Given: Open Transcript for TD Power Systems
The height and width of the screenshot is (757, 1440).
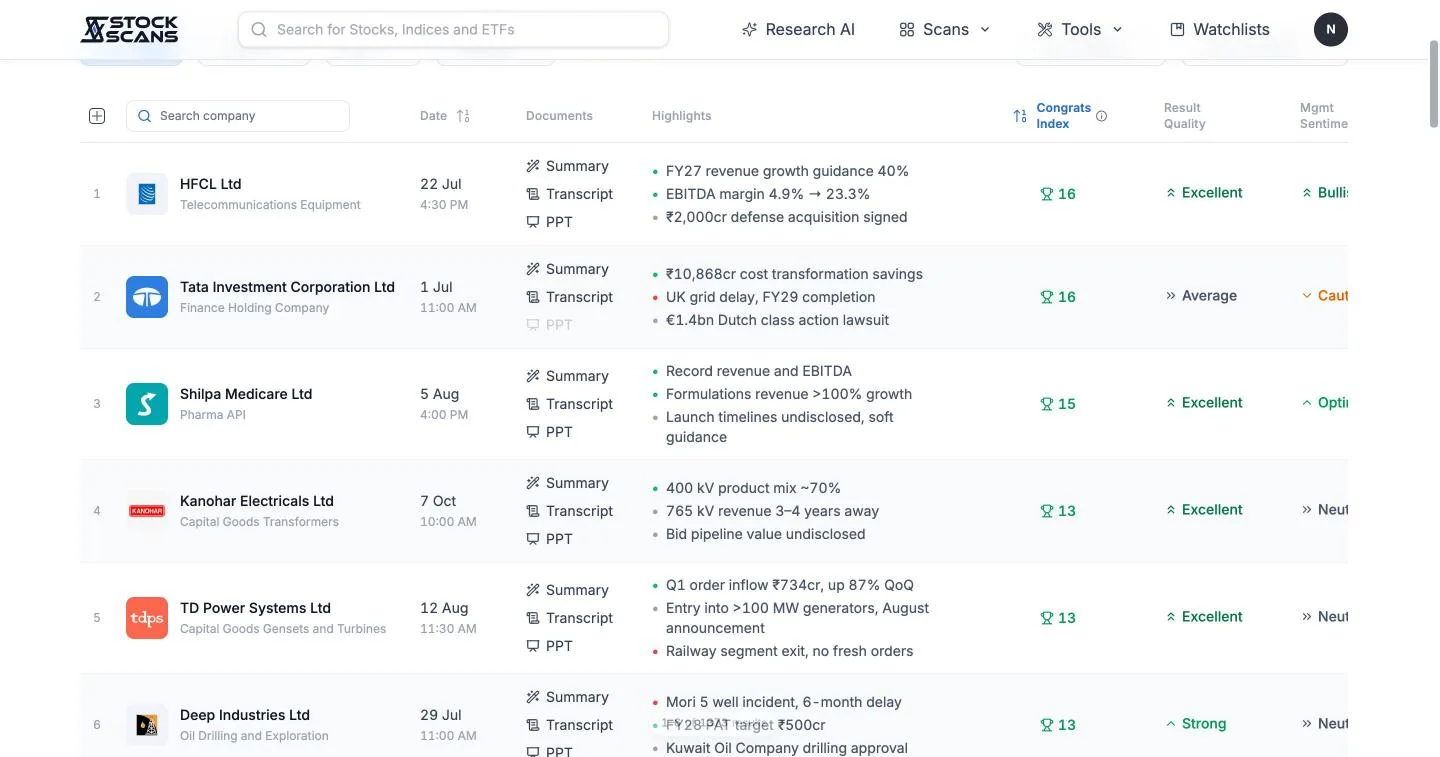Looking at the screenshot, I should 569,618.
